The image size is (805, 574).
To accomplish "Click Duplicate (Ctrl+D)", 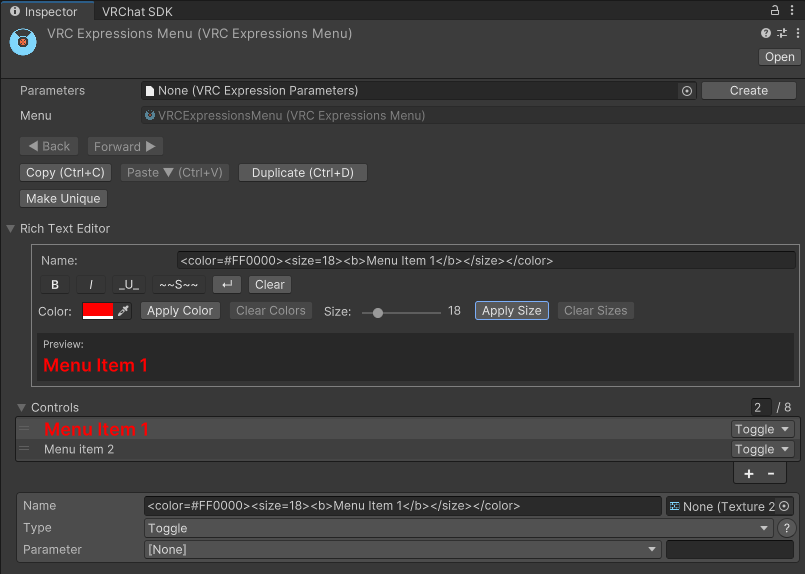I will click(x=303, y=173).
